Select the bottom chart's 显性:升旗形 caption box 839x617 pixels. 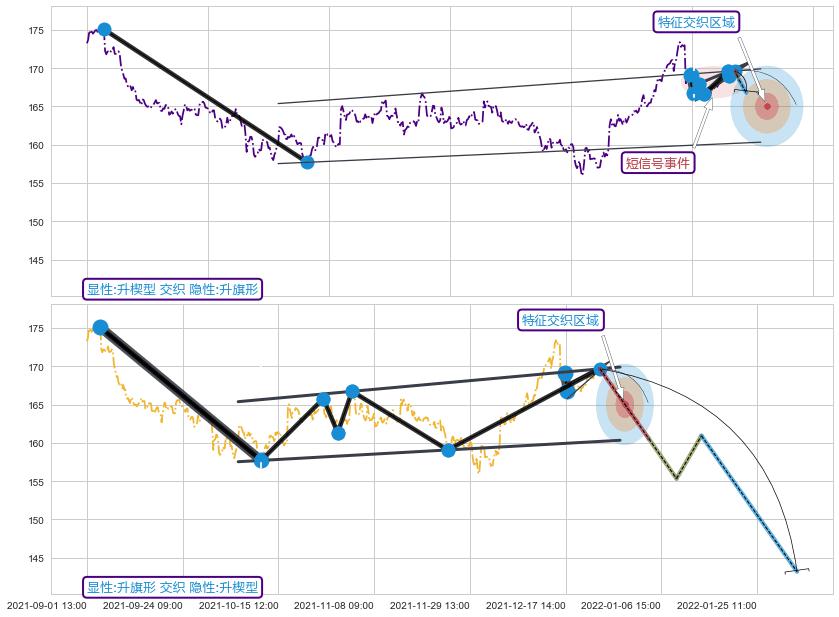tap(171, 588)
